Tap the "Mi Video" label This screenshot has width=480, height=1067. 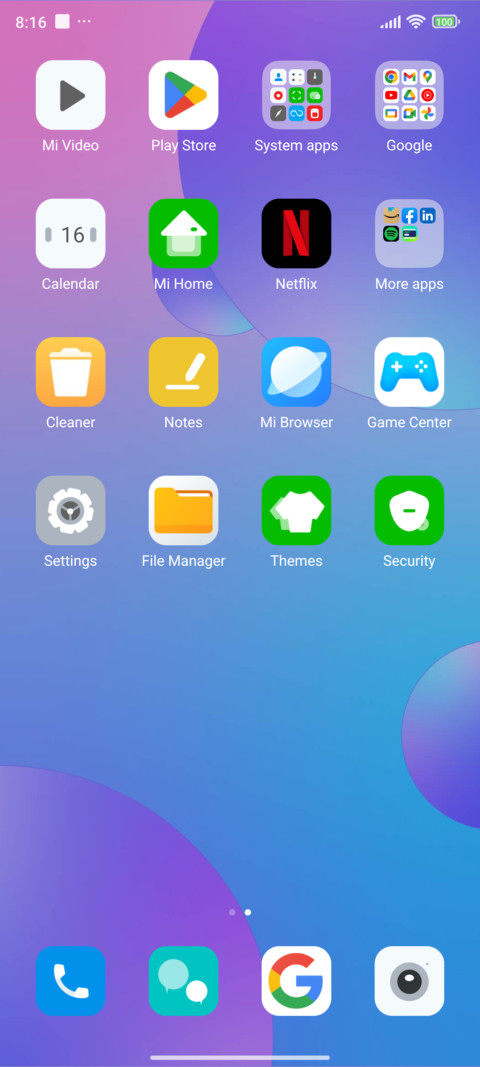click(x=71, y=146)
